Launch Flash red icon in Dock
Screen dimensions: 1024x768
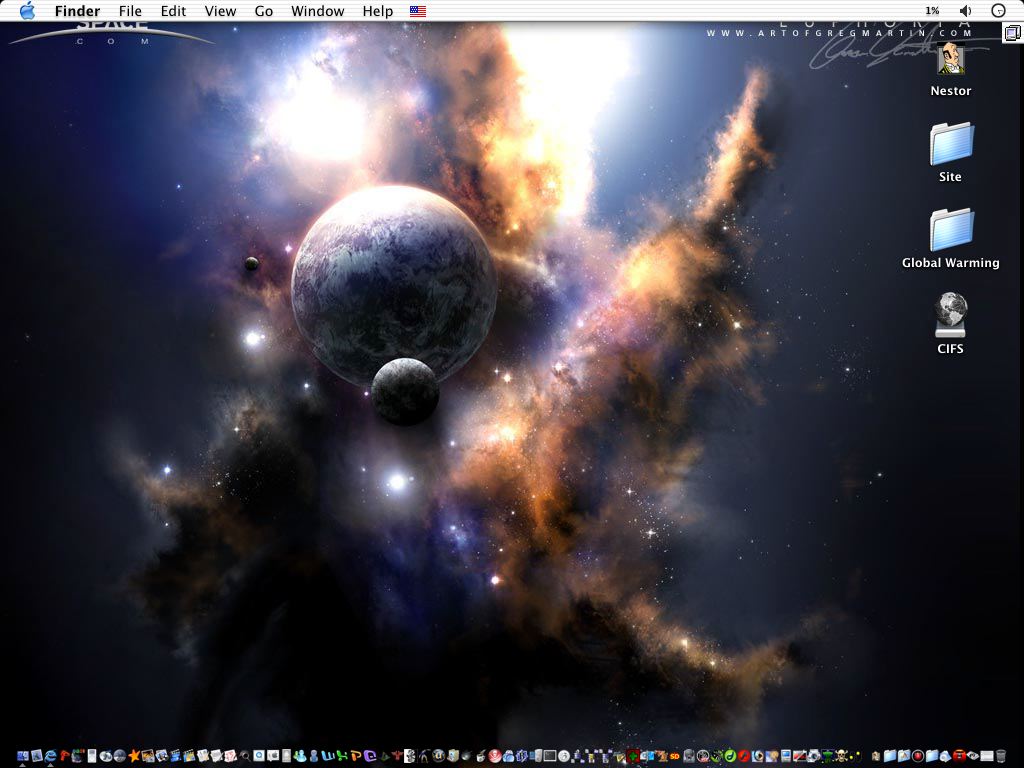(744, 756)
